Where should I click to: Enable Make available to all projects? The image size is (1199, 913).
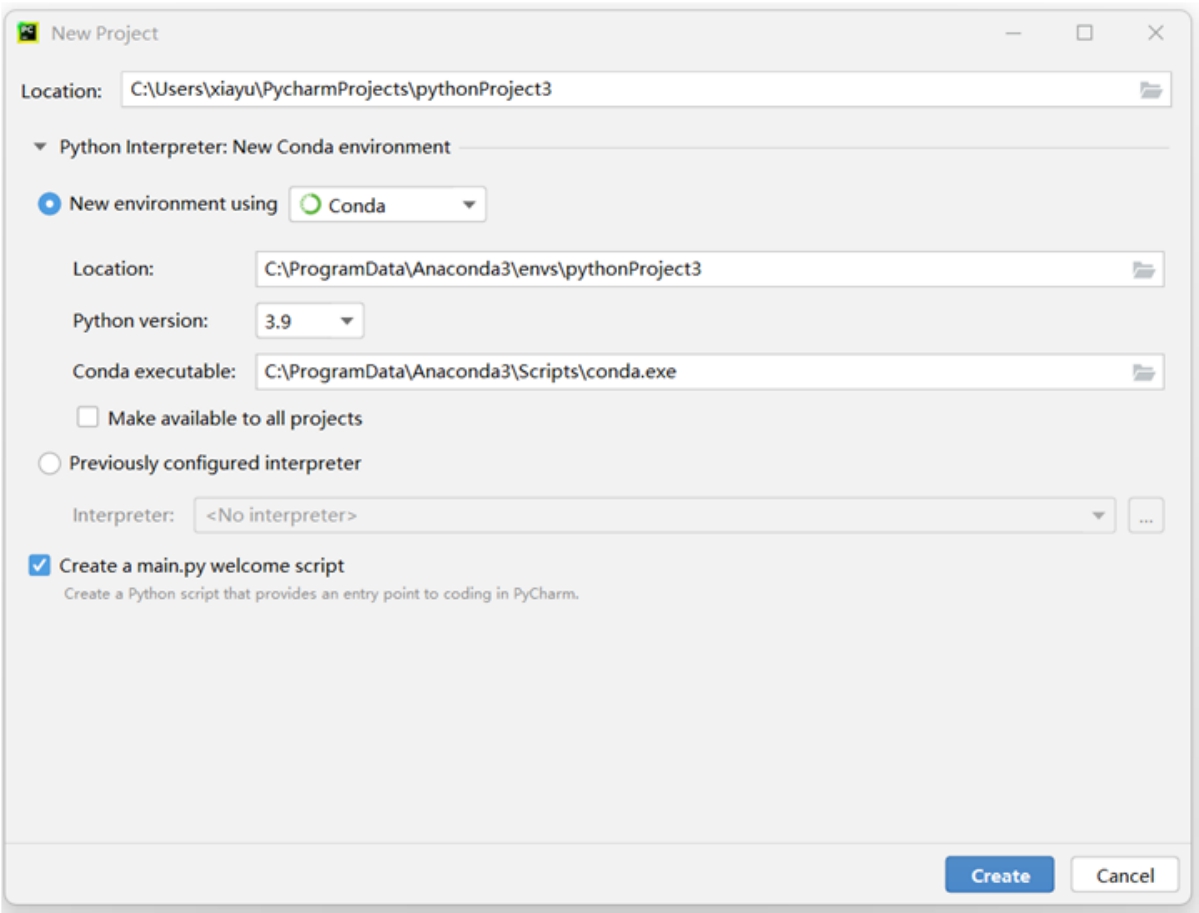(x=88, y=417)
